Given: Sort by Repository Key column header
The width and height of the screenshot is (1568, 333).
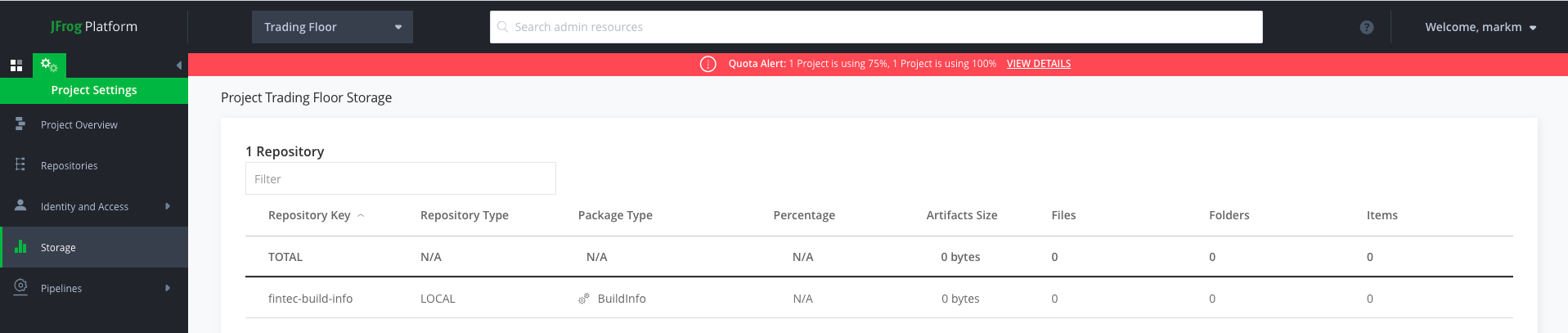Looking at the screenshot, I should 309,215.
